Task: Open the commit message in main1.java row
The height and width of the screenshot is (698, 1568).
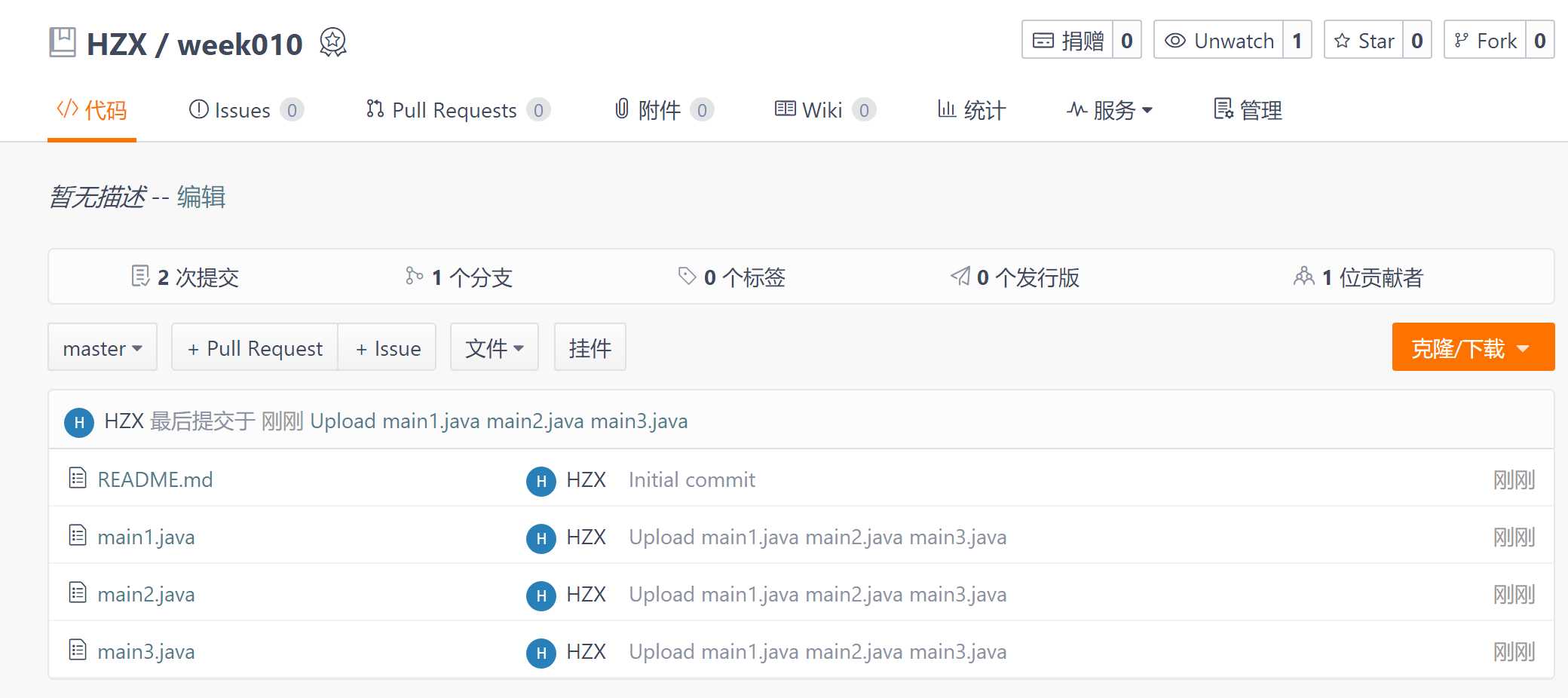Action: [x=818, y=537]
